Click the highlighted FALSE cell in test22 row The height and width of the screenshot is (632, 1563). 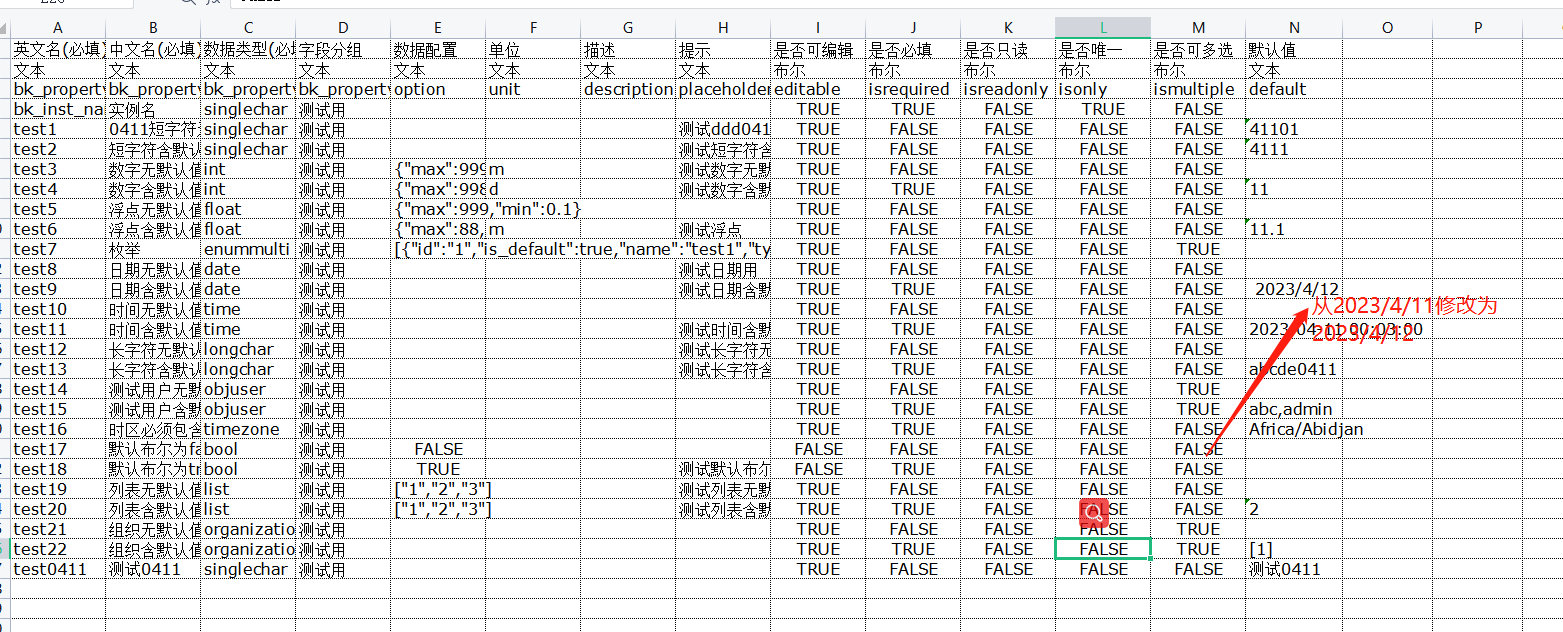1103,549
